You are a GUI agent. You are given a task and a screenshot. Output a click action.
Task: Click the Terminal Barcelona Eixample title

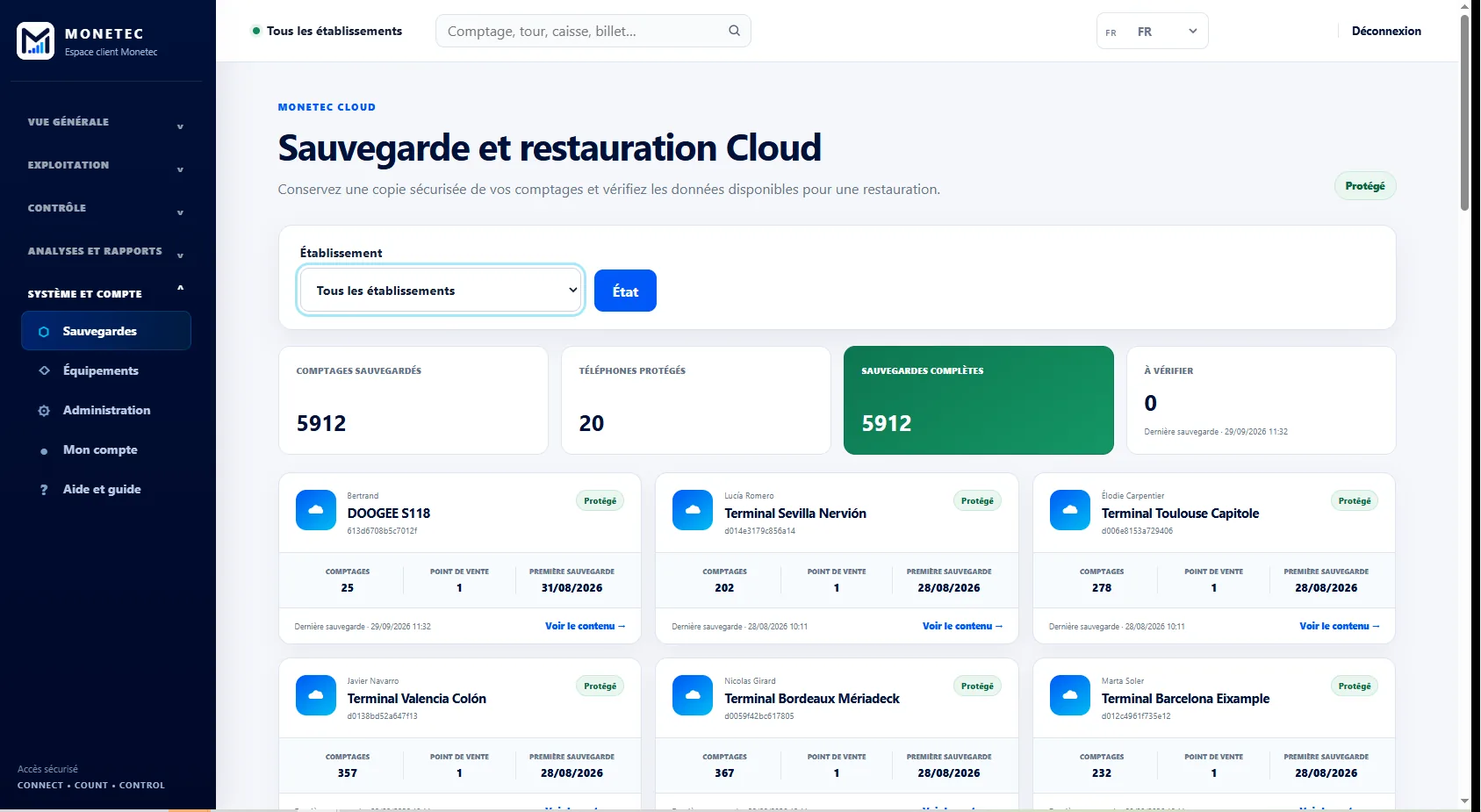click(1186, 699)
